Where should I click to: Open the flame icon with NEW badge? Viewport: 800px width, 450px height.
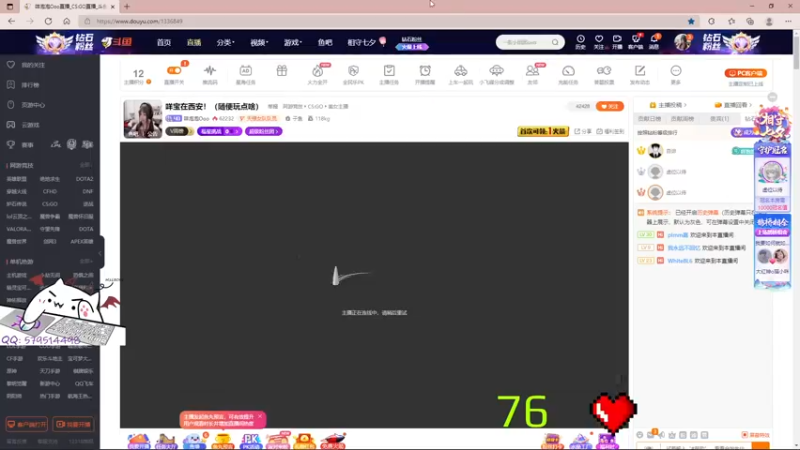[x=317, y=70]
